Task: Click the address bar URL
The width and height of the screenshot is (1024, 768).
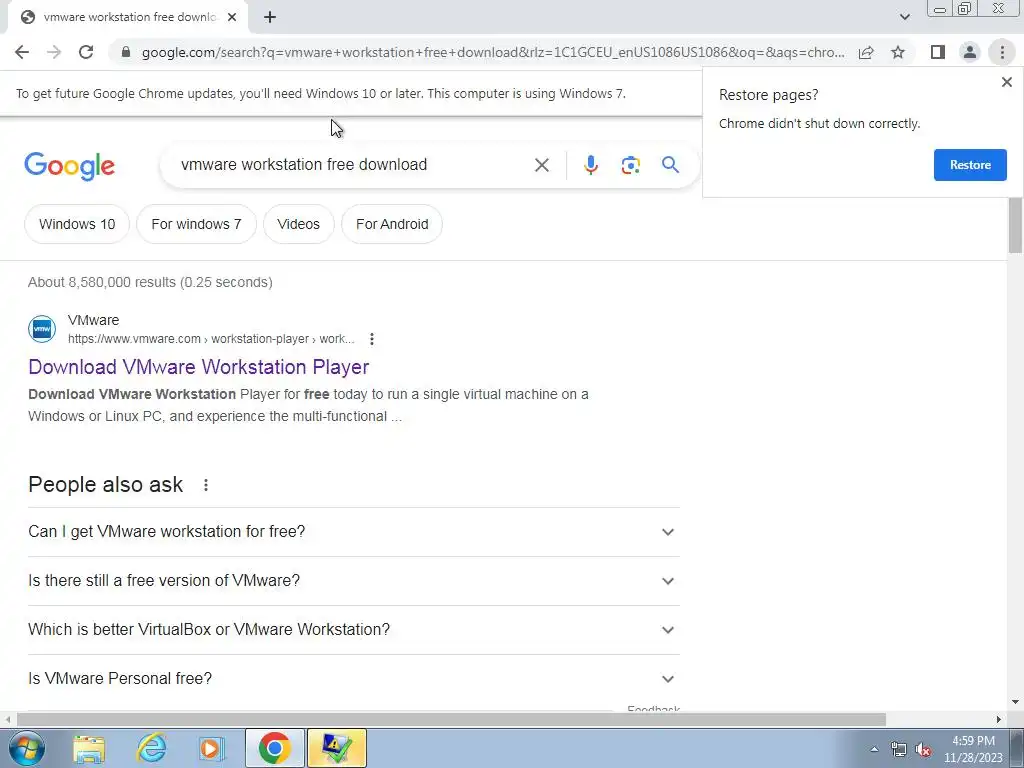Action: click(x=493, y=52)
